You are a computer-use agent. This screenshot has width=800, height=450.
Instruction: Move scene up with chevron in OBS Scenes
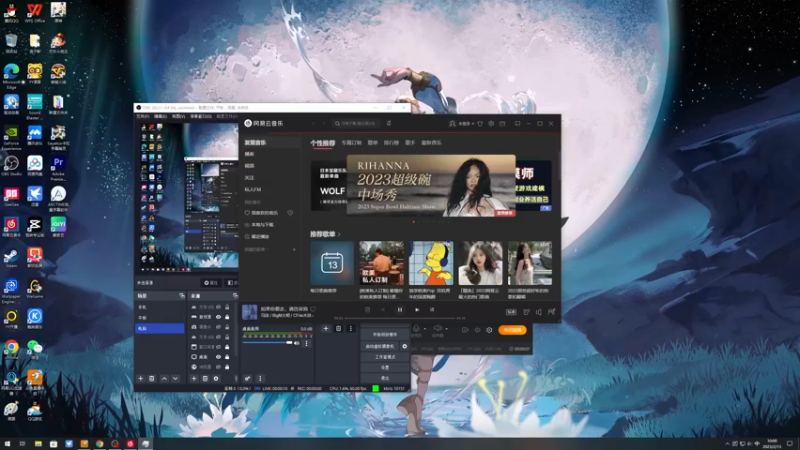164,379
